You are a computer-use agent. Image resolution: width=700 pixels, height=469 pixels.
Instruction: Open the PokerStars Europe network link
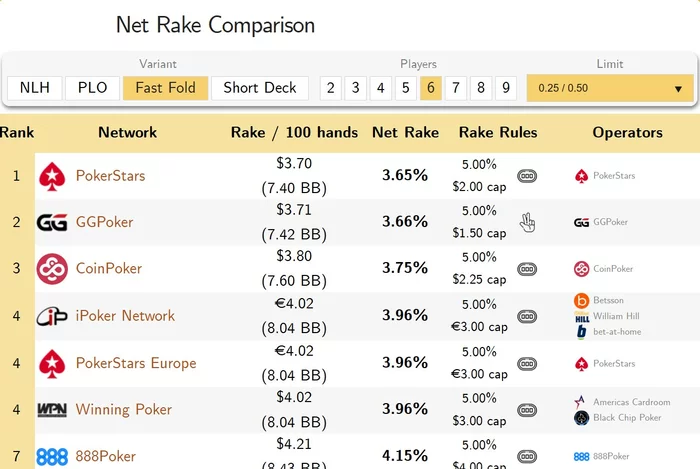coord(136,363)
